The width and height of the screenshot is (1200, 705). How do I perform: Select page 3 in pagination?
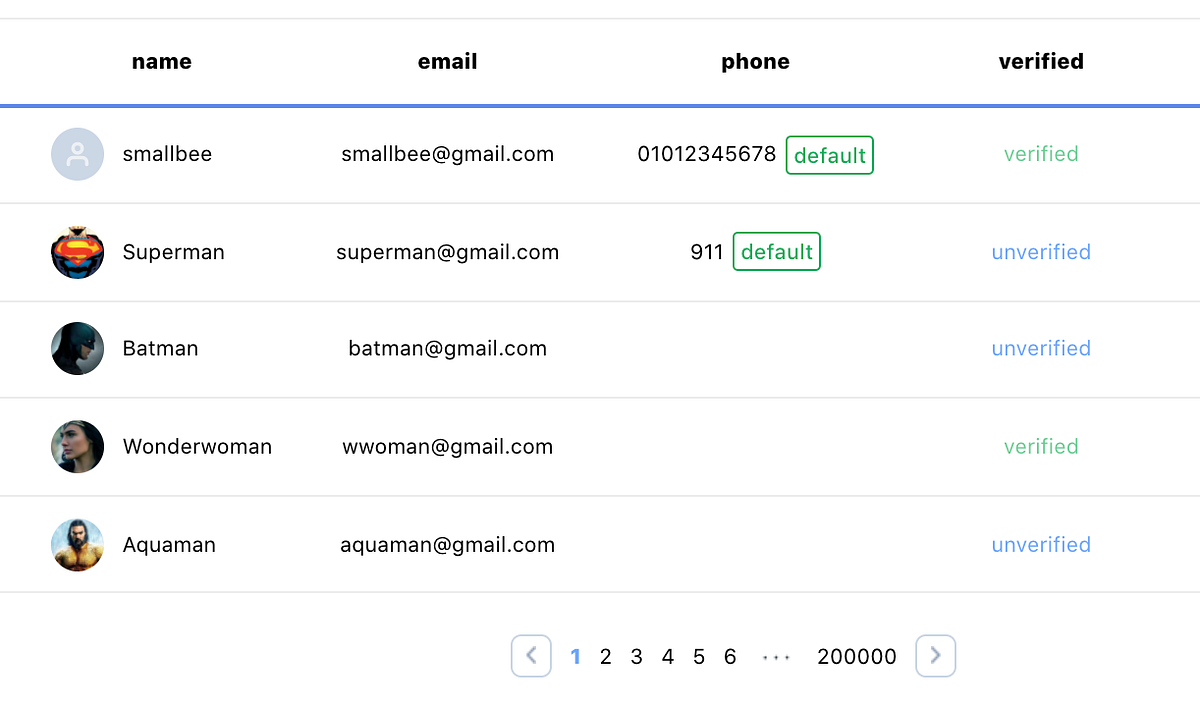coord(636,656)
